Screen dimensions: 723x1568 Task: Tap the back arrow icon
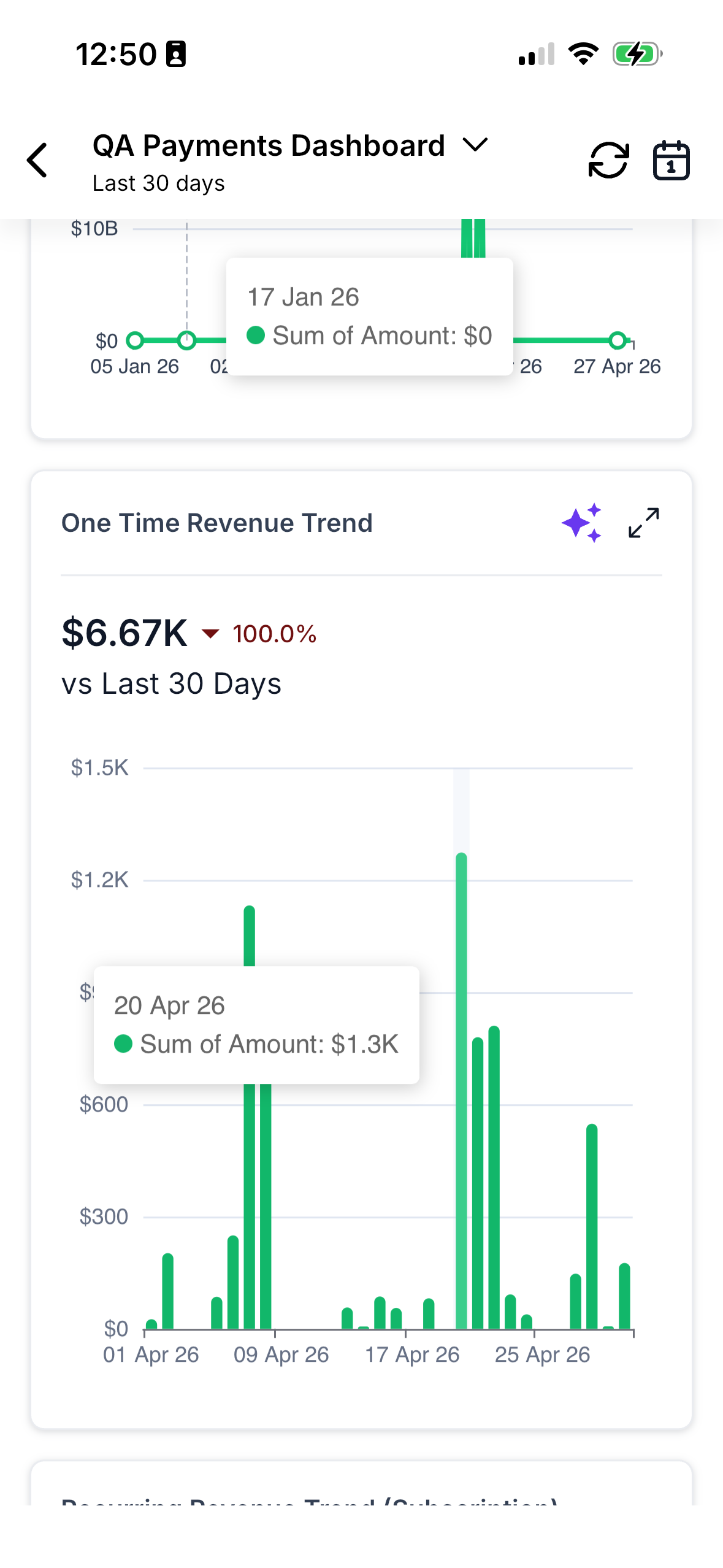pyautogui.click(x=37, y=160)
